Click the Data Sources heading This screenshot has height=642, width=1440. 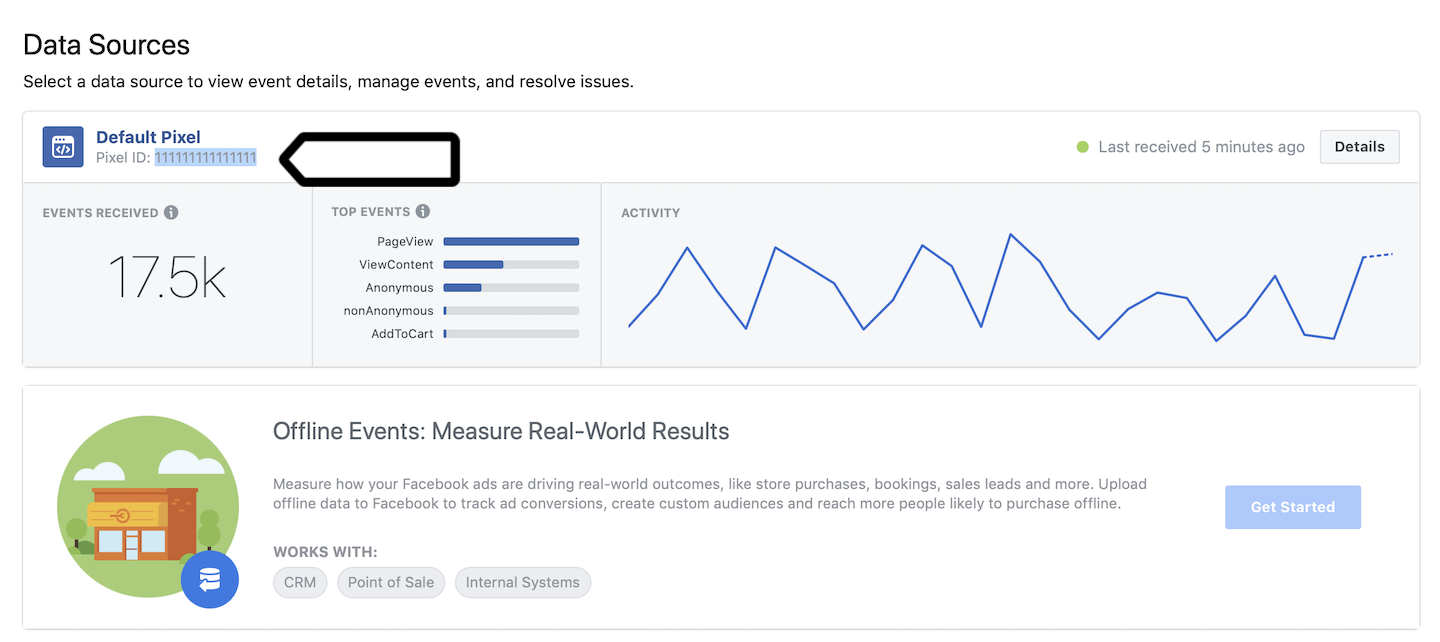click(106, 45)
